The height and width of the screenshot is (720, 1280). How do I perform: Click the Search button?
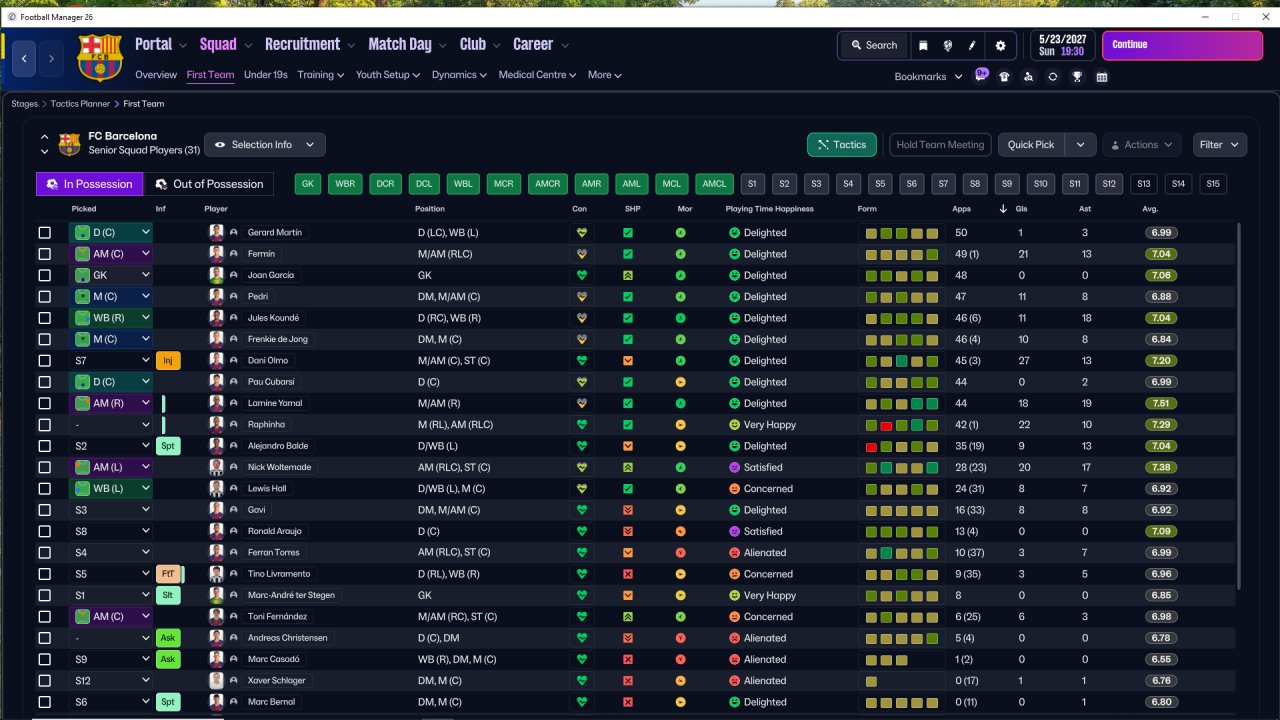tap(873, 45)
